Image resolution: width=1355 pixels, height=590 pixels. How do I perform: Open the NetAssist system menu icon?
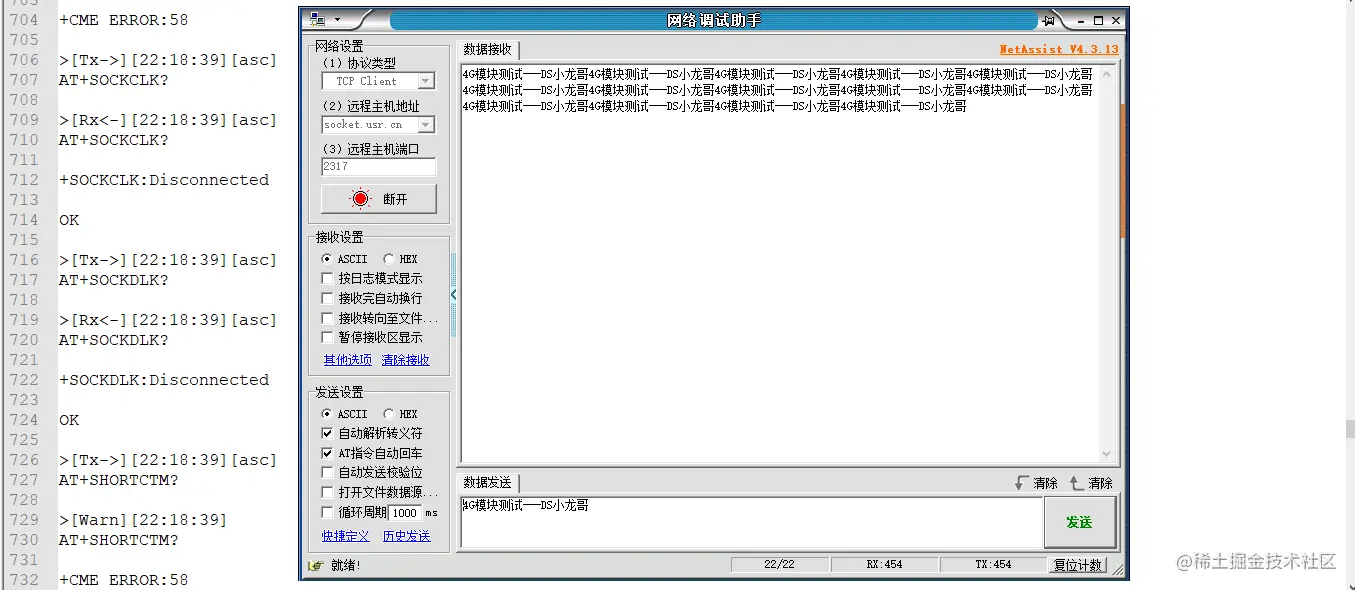click(x=317, y=20)
